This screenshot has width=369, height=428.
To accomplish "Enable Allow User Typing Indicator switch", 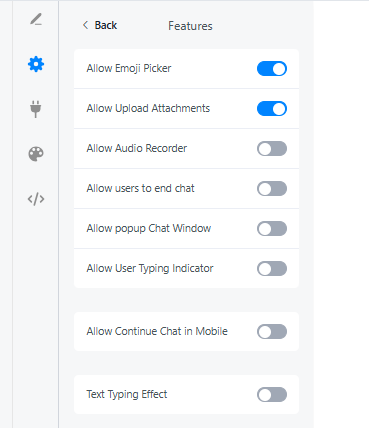I will (272, 269).
